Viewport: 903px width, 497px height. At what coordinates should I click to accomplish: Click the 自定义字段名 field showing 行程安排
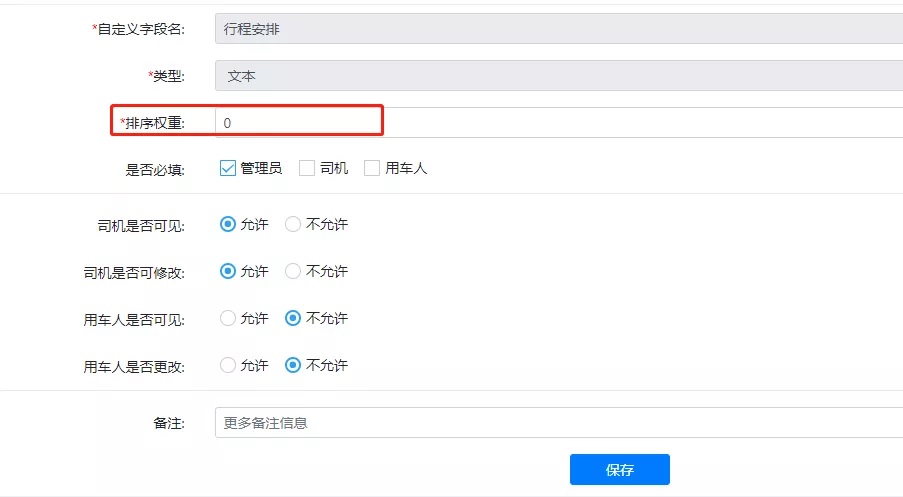click(x=559, y=29)
